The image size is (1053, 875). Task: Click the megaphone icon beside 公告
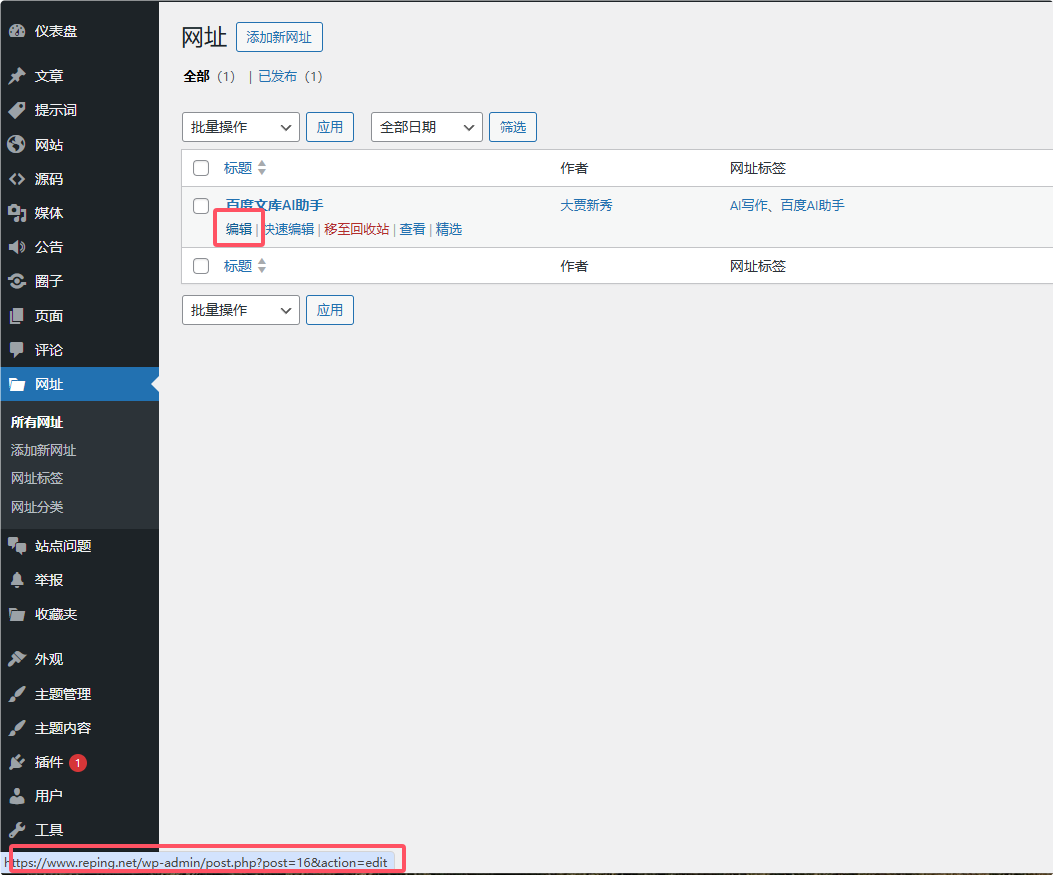pos(17,247)
